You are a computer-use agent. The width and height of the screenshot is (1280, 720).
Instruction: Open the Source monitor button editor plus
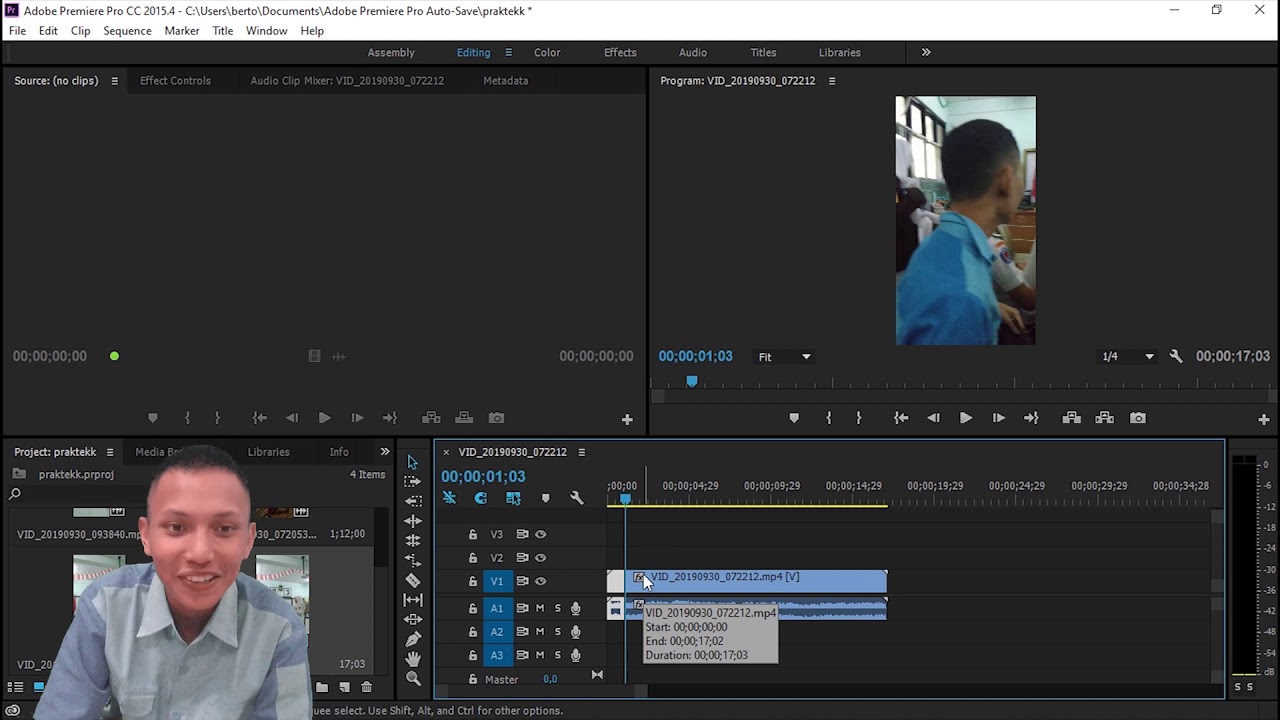pos(627,419)
